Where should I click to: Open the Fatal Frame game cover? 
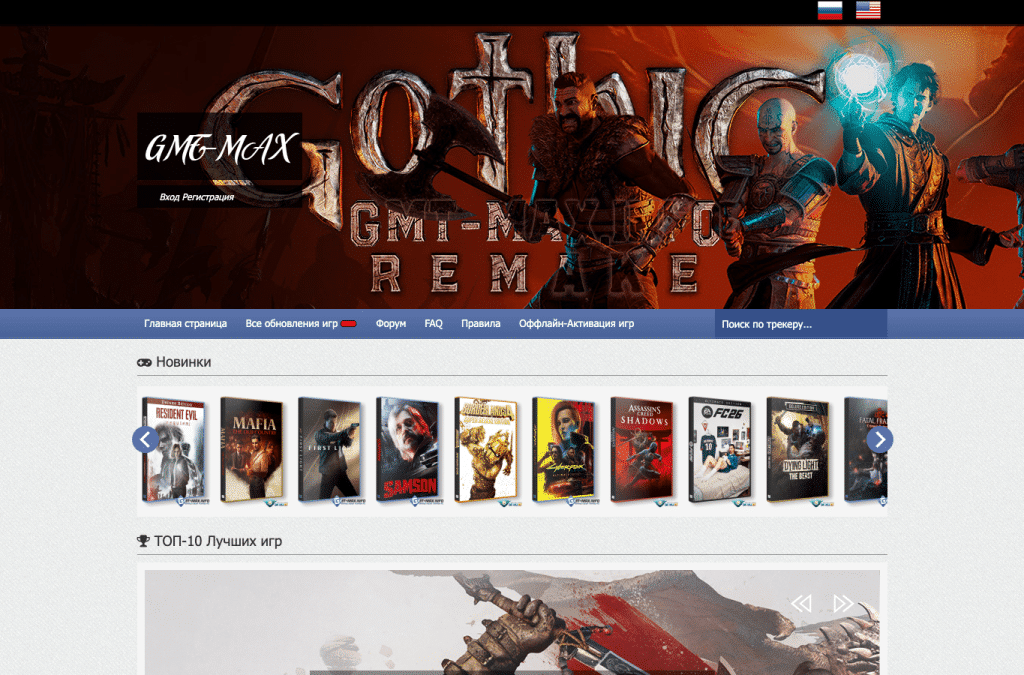click(865, 450)
